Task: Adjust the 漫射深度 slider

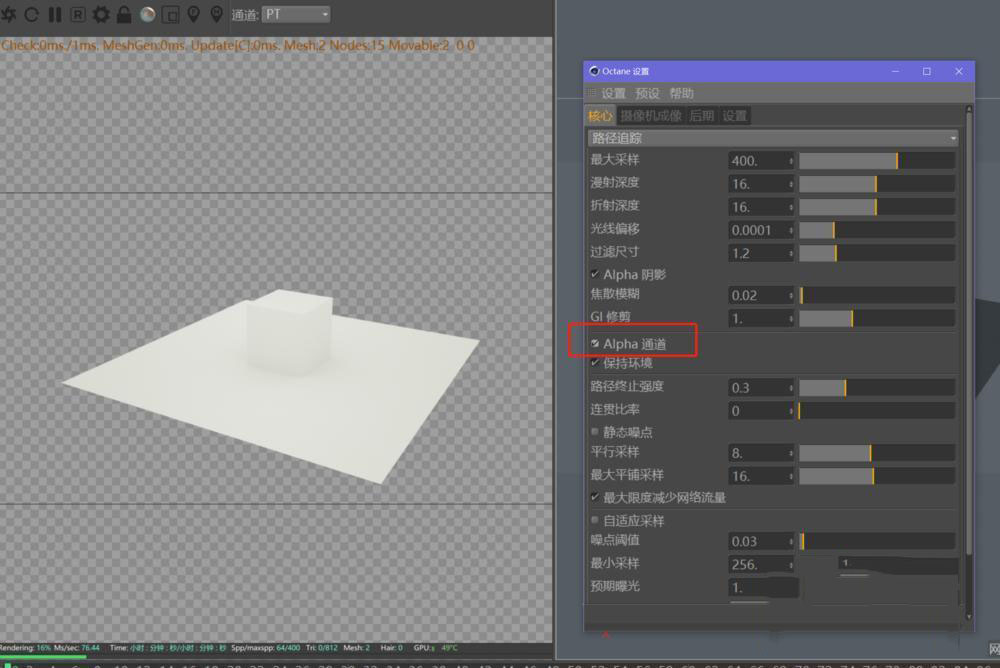Action: point(877,184)
